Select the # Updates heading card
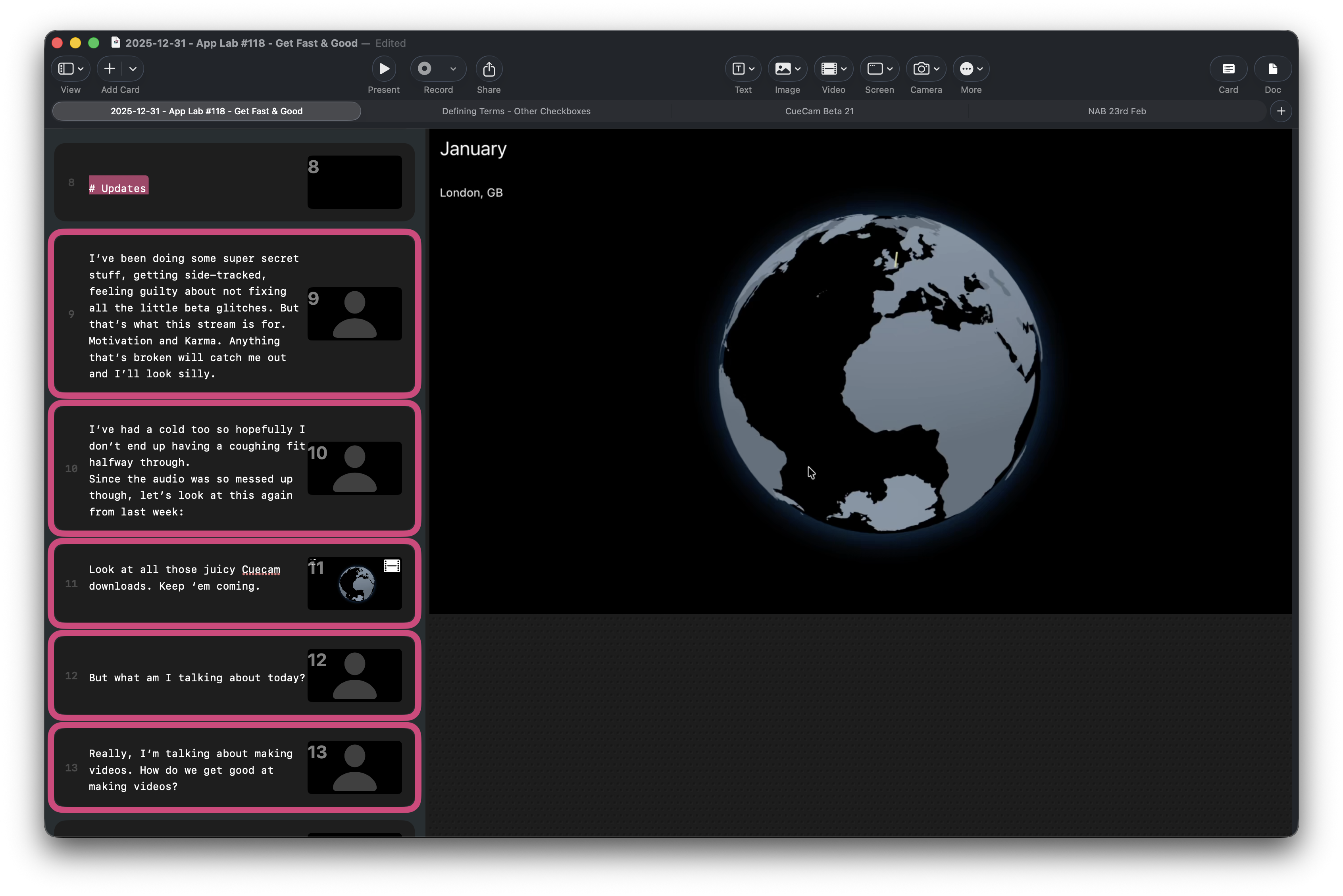1343x896 pixels. click(118, 187)
